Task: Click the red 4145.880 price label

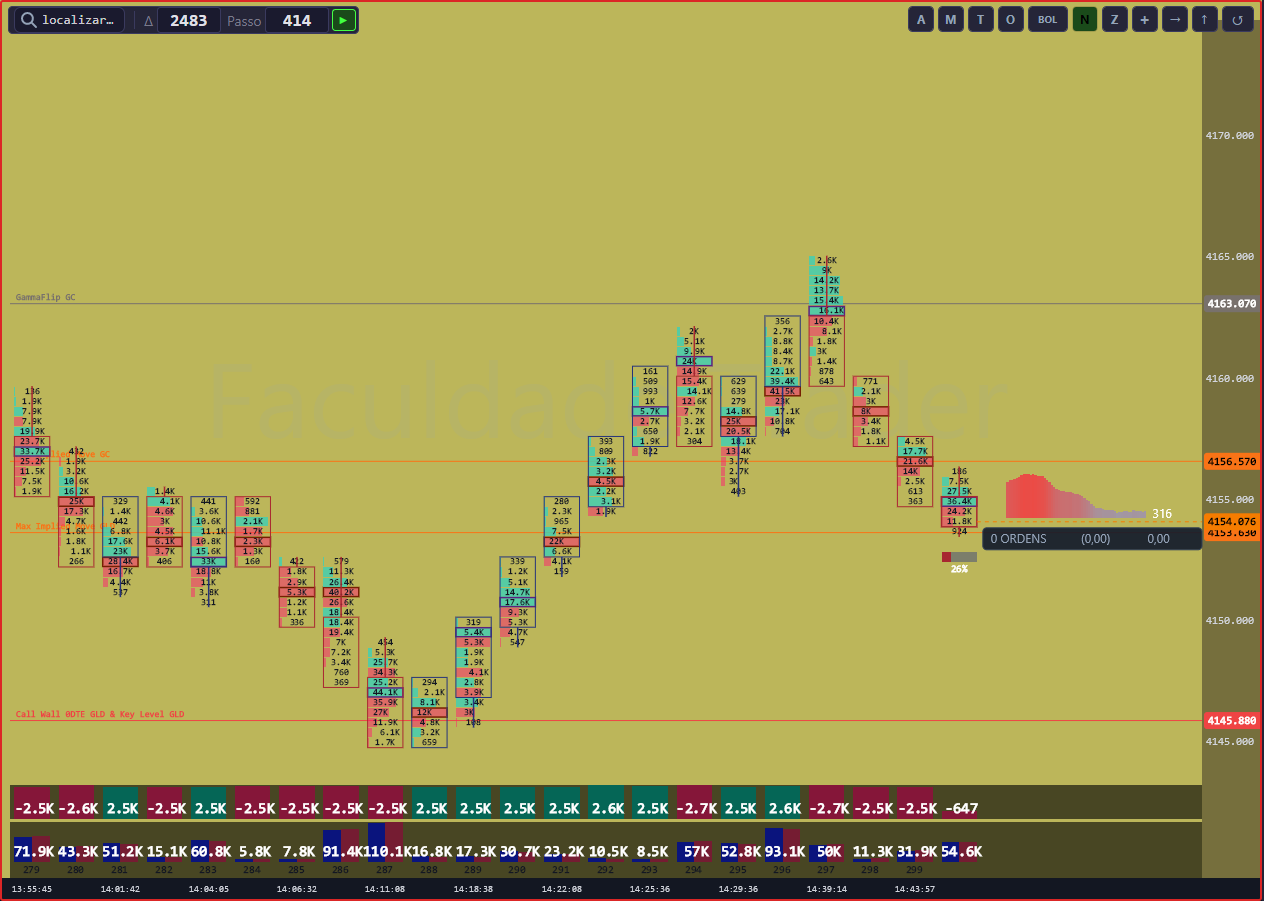Action: coord(1231,720)
